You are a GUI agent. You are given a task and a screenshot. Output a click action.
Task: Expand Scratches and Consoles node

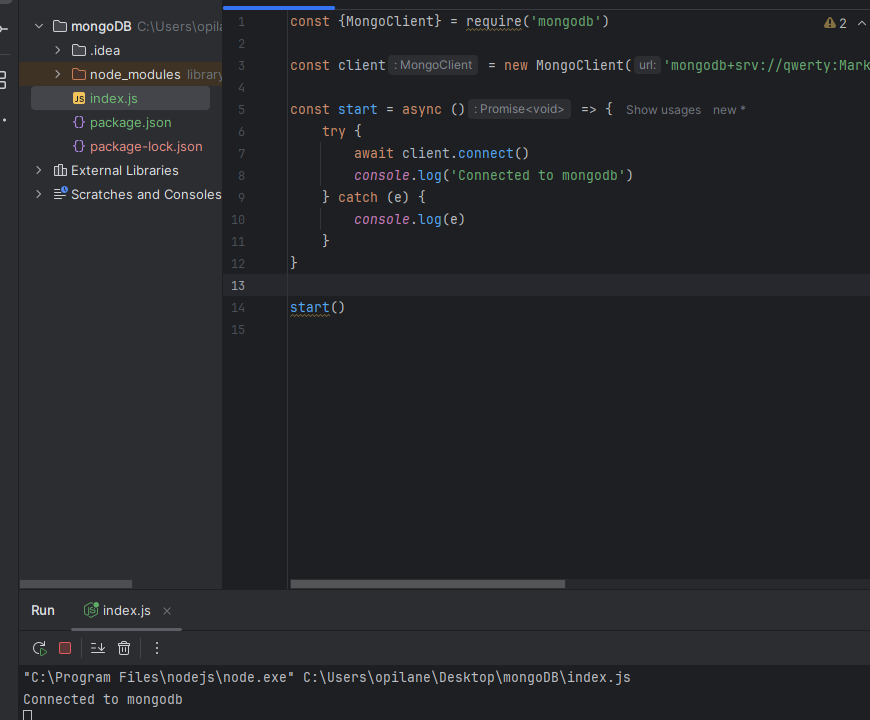(39, 194)
